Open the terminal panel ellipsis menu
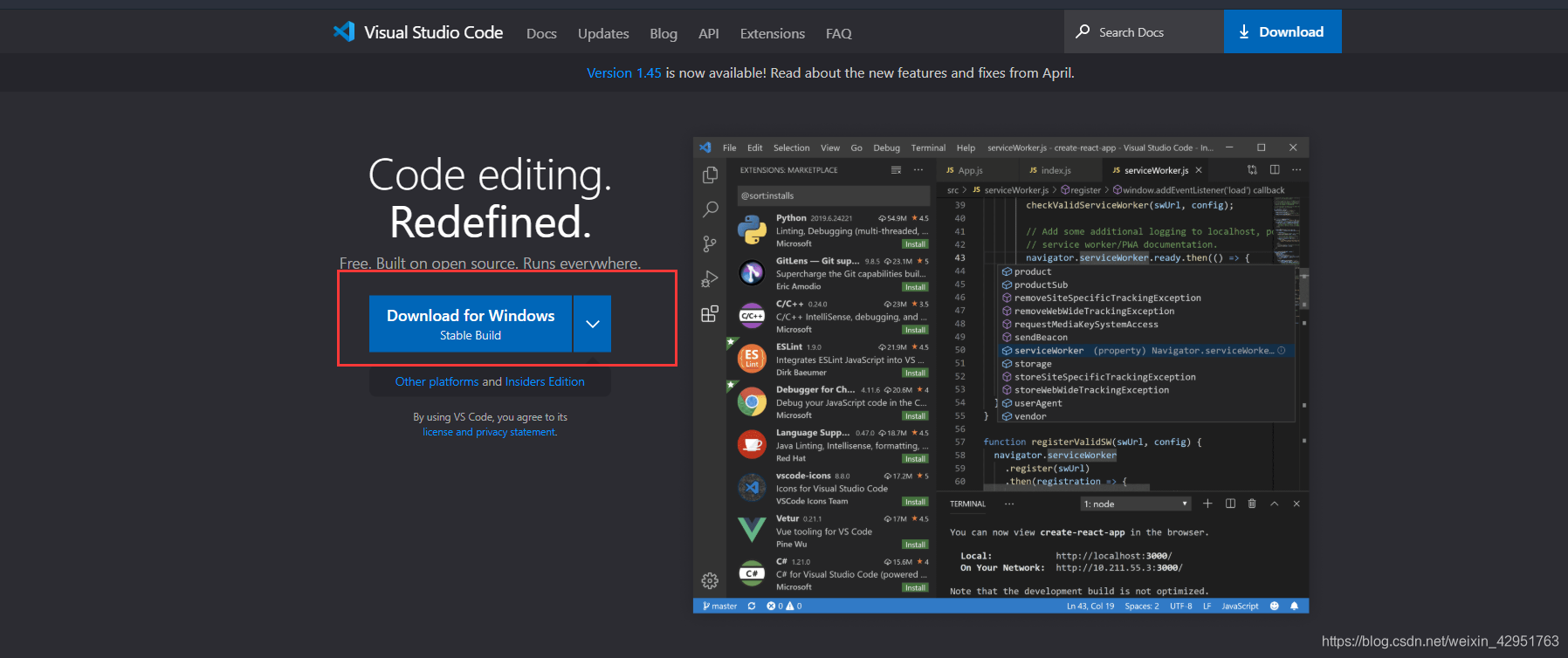Screen dimensions: 1568x658 (1009, 504)
